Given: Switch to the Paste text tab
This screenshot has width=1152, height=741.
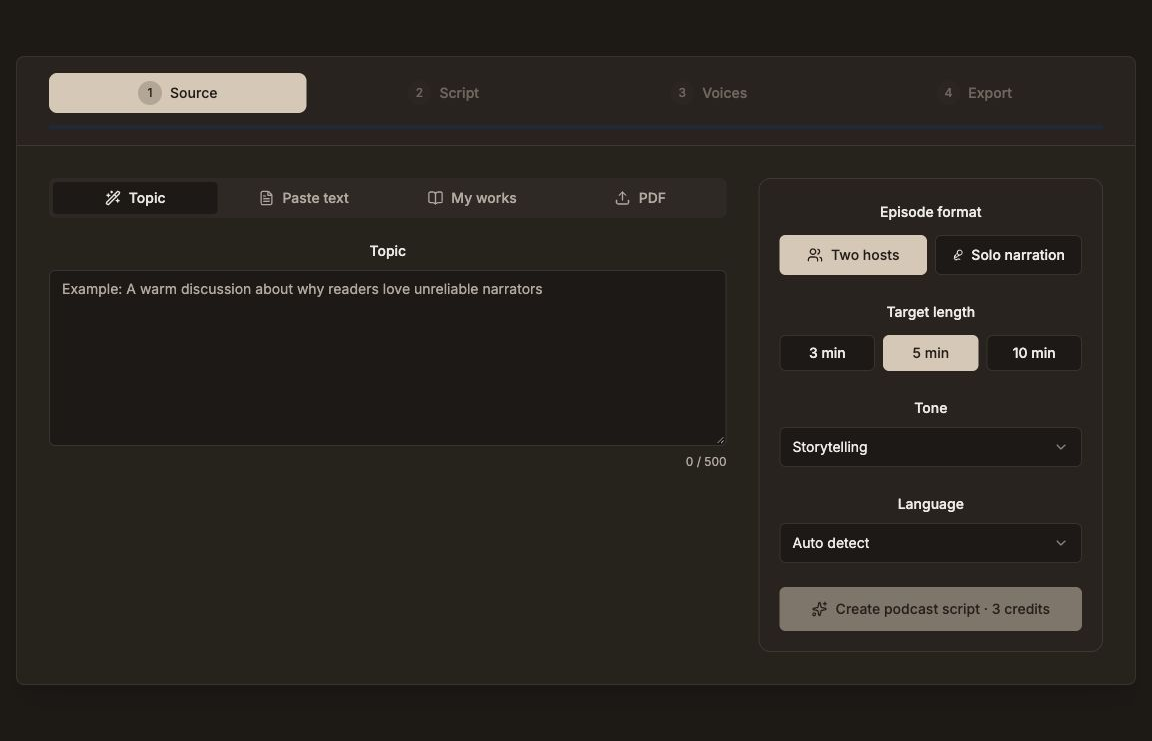Looking at the screenshot, I should pyautogui.click(x=304, y=198).
